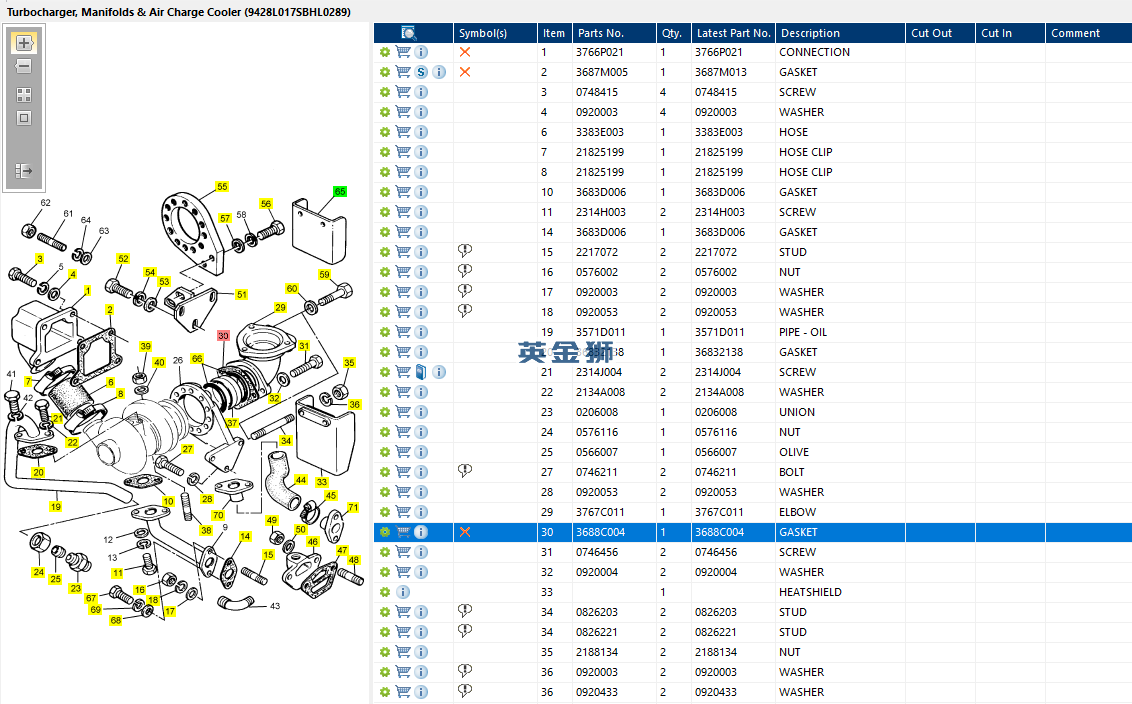The image size is (1132, 704).
Task: Open info for selected item 30 GASKET
Action: click(421, 532)
